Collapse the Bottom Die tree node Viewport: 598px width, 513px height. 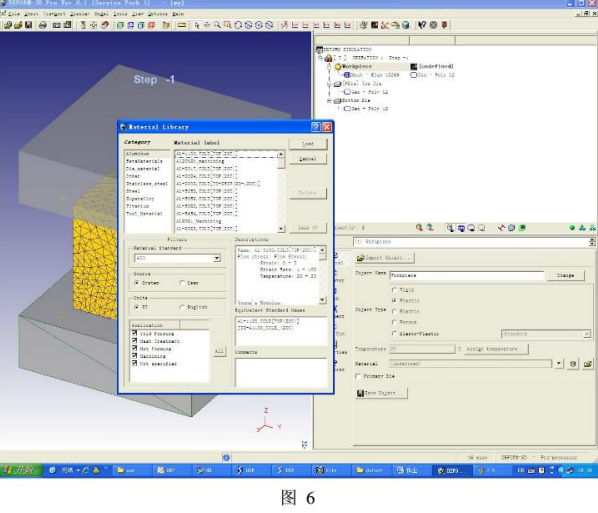click(x=329, y=101)
